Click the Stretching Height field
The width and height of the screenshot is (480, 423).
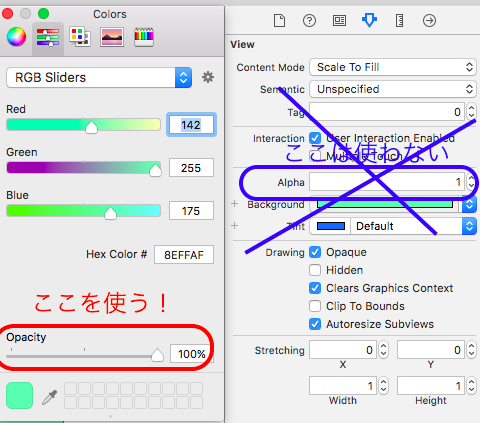tap(431, 386)
